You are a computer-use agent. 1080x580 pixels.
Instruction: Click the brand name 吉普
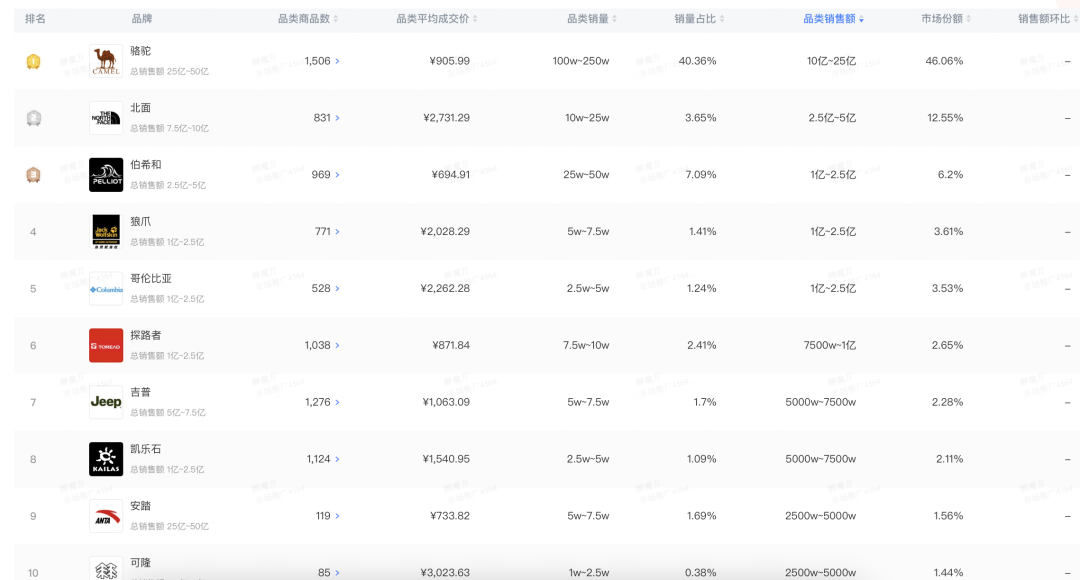point(141,392)
